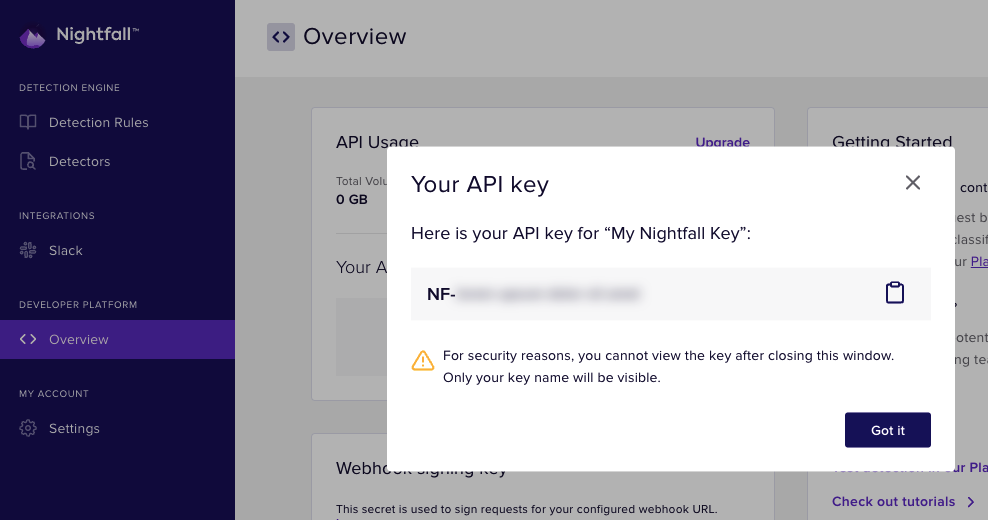The width and height of the screenshot is (988, 520).
Task: Click the webhook secret description text
Action: pyautogui.click(x=526, y=509)
